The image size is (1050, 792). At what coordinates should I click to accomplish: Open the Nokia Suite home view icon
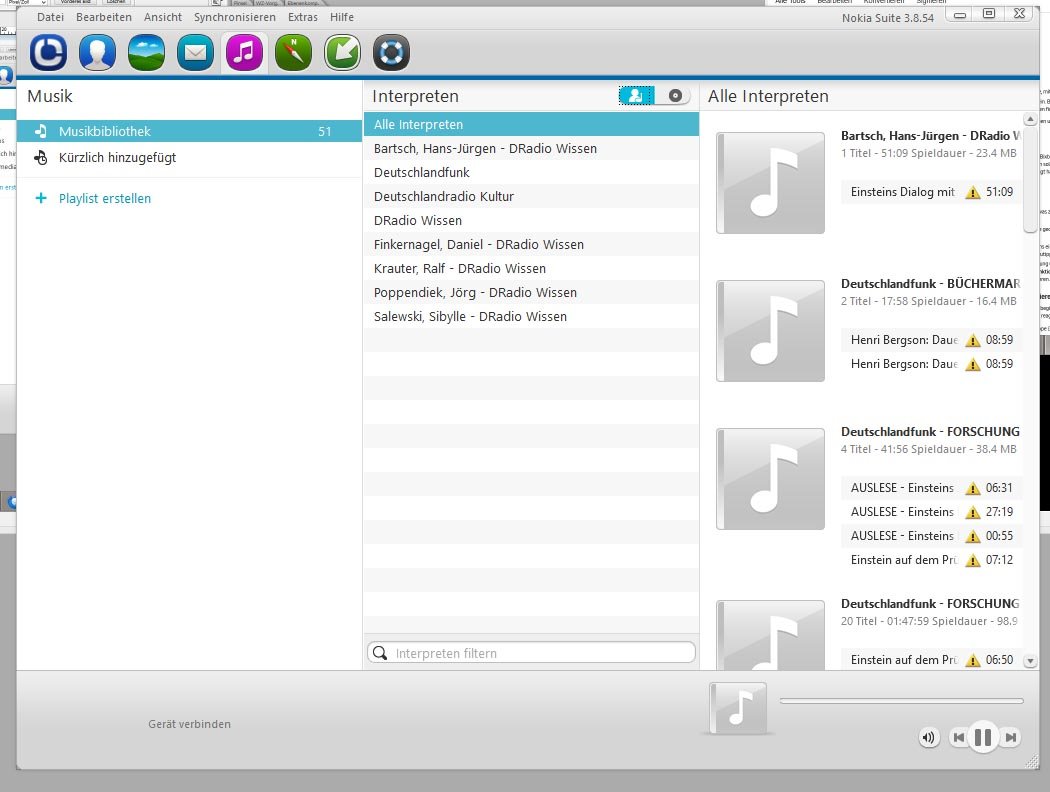coord(48,52)
